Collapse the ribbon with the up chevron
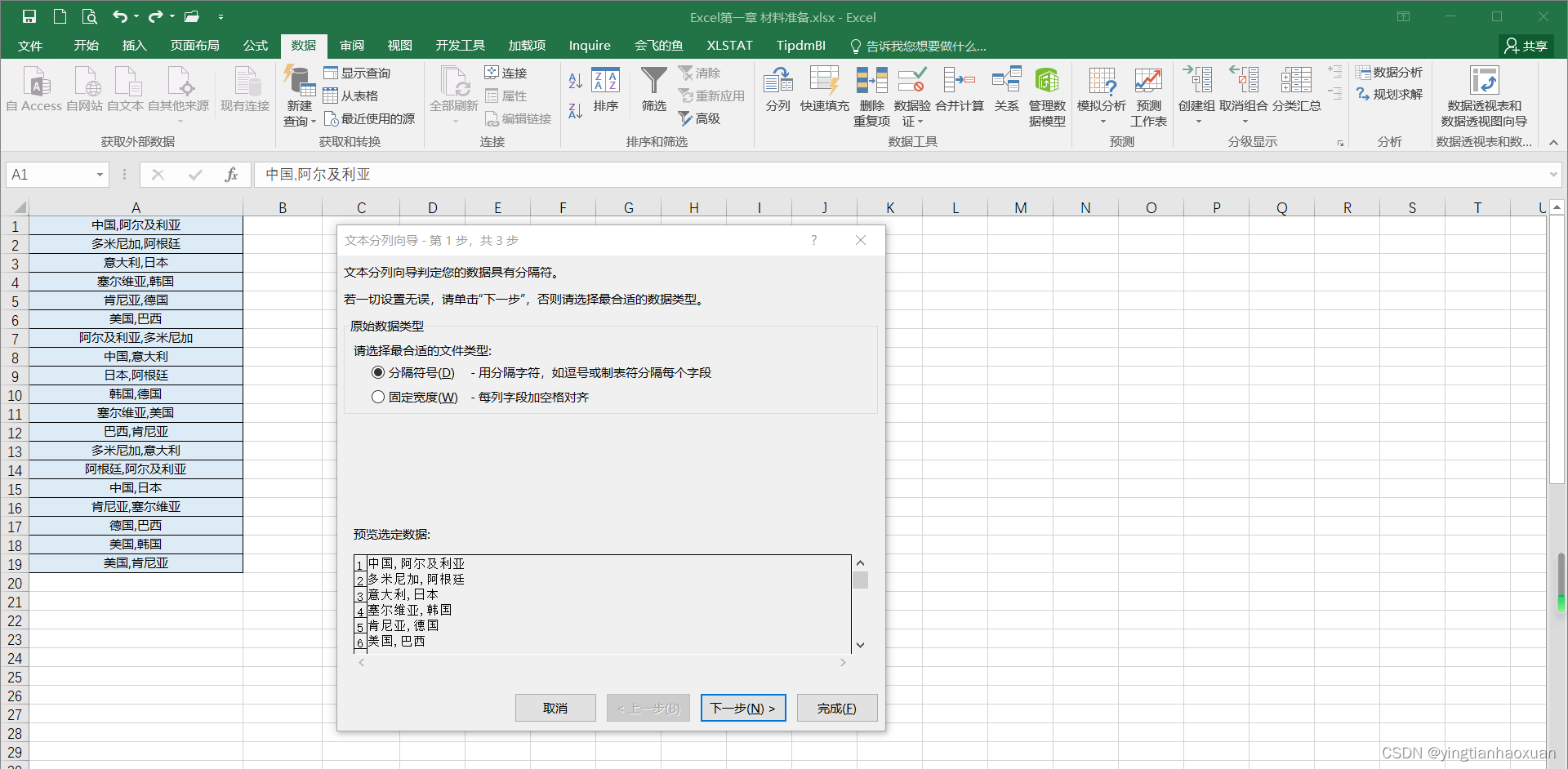Viewport: 1568px width, 769px height. [1553, 142]
